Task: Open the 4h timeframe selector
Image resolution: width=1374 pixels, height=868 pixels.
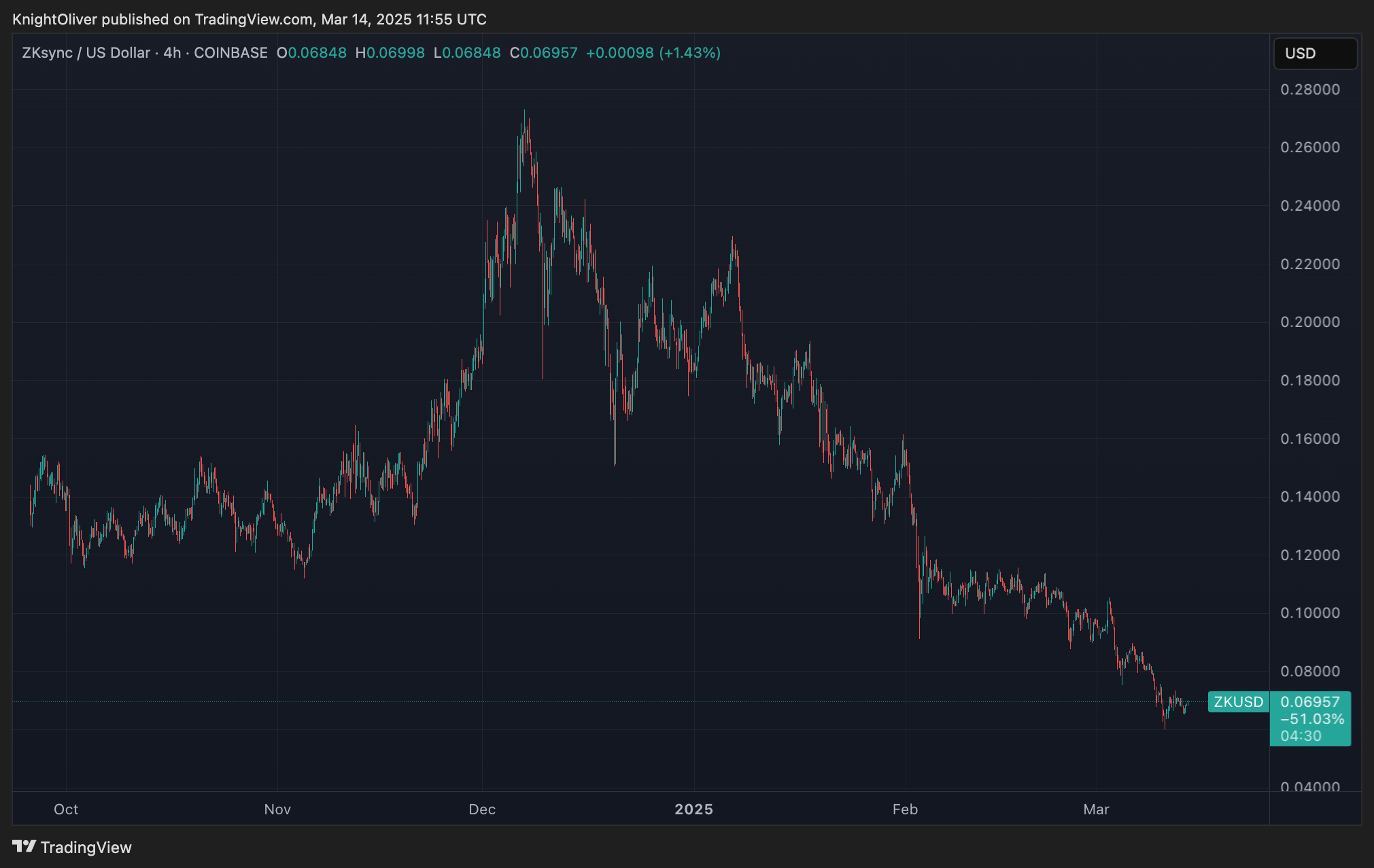Action: pos(171,53)
